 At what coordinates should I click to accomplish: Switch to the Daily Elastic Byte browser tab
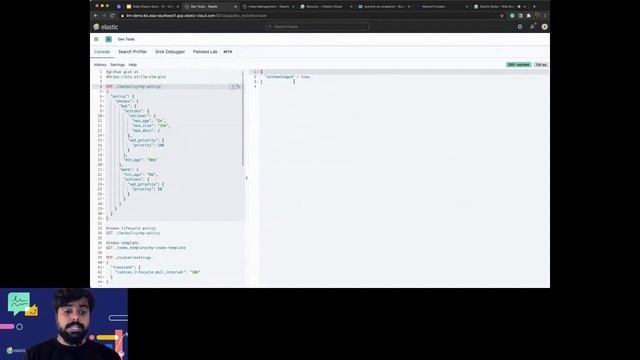tap(152, 7)
